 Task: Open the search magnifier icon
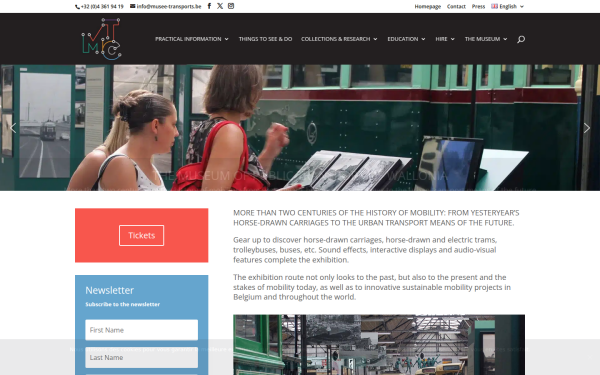point(521,39)
